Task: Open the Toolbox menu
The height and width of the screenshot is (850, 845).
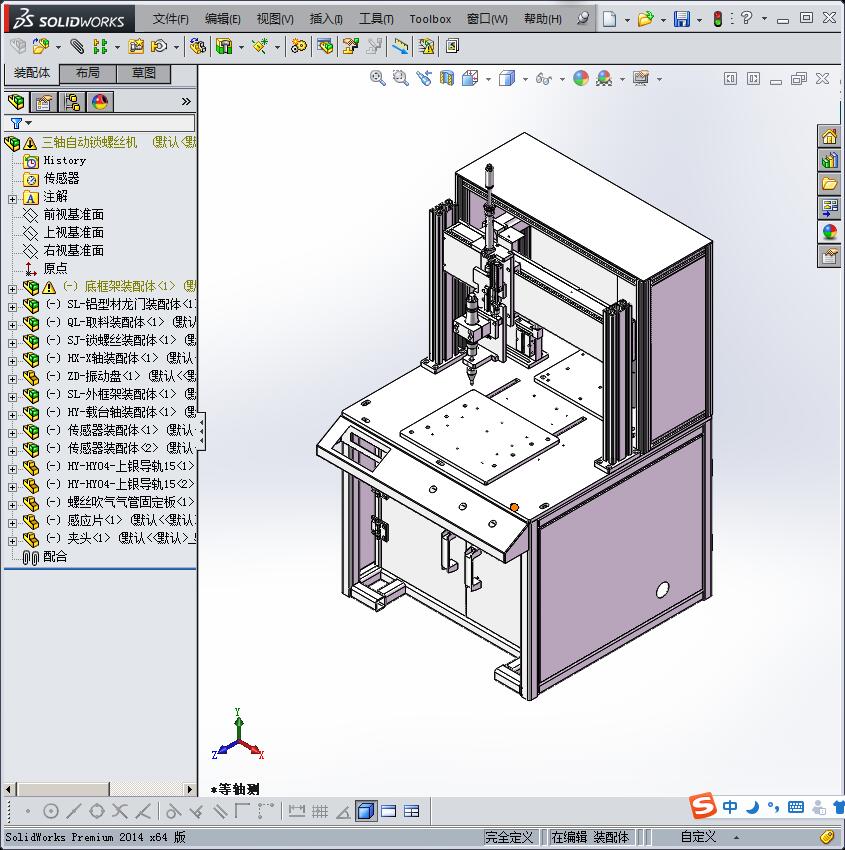Action: (x=430, y=19)
